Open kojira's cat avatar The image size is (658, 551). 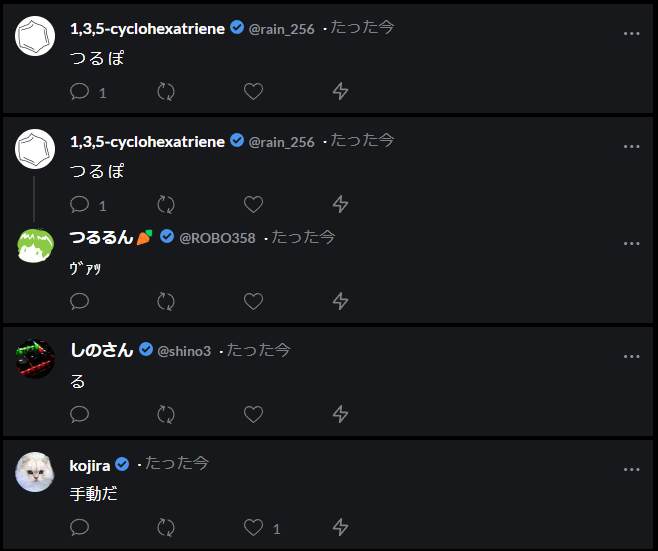[x=35, y=471]
